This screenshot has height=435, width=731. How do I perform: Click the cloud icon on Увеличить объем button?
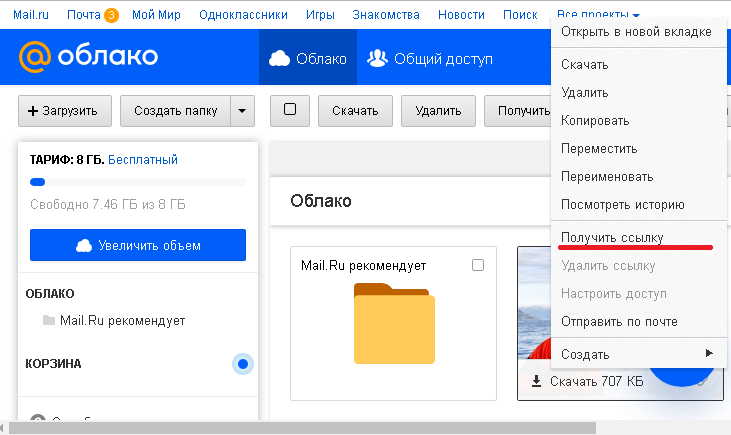pyautogui.click(x=84, y=245)
